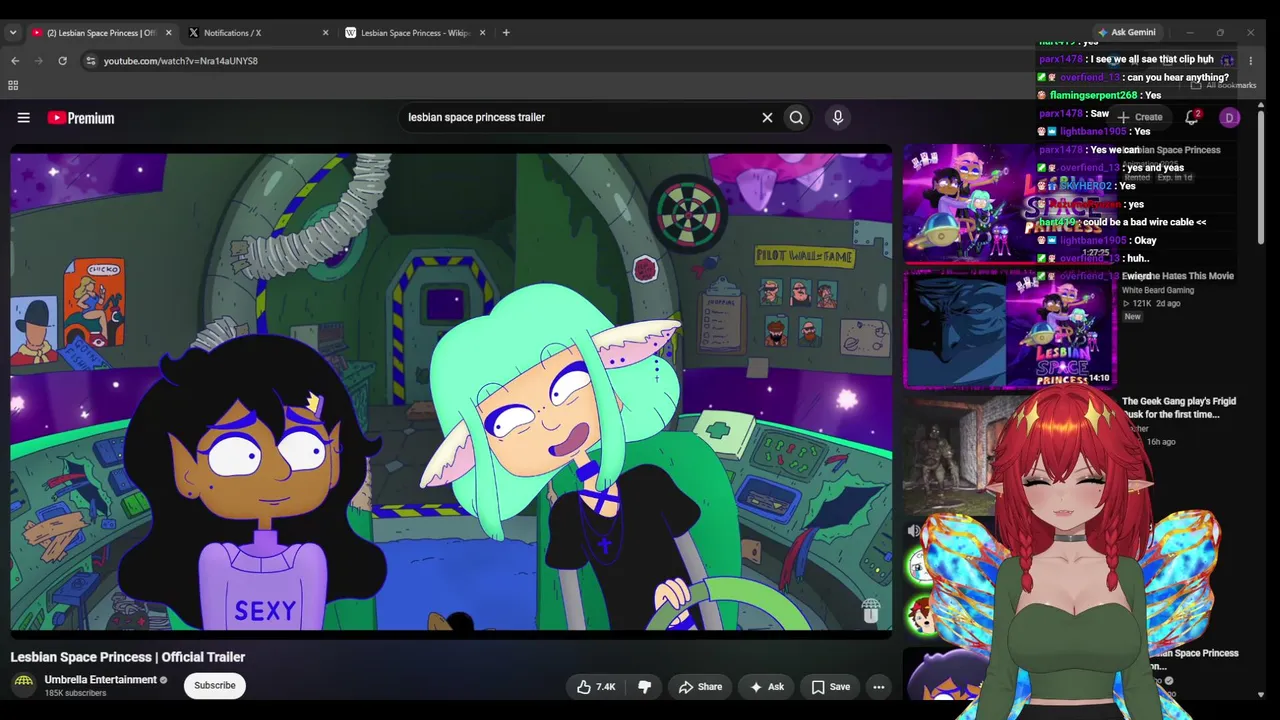Click the '185K subscribers' text
The width and height of the screenshot is (1280, 720).
(x=75, y=693)
